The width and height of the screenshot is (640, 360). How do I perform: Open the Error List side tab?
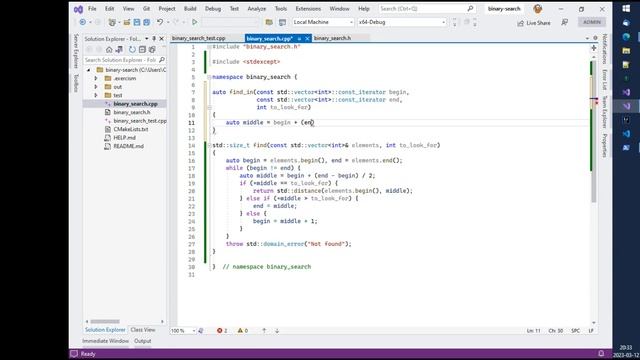604,80
